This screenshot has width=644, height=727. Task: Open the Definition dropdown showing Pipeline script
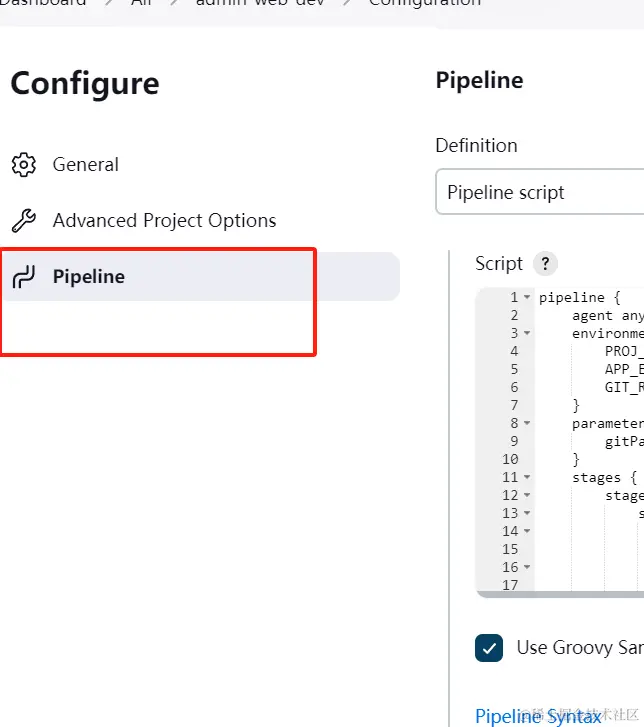tap(540, 192)
